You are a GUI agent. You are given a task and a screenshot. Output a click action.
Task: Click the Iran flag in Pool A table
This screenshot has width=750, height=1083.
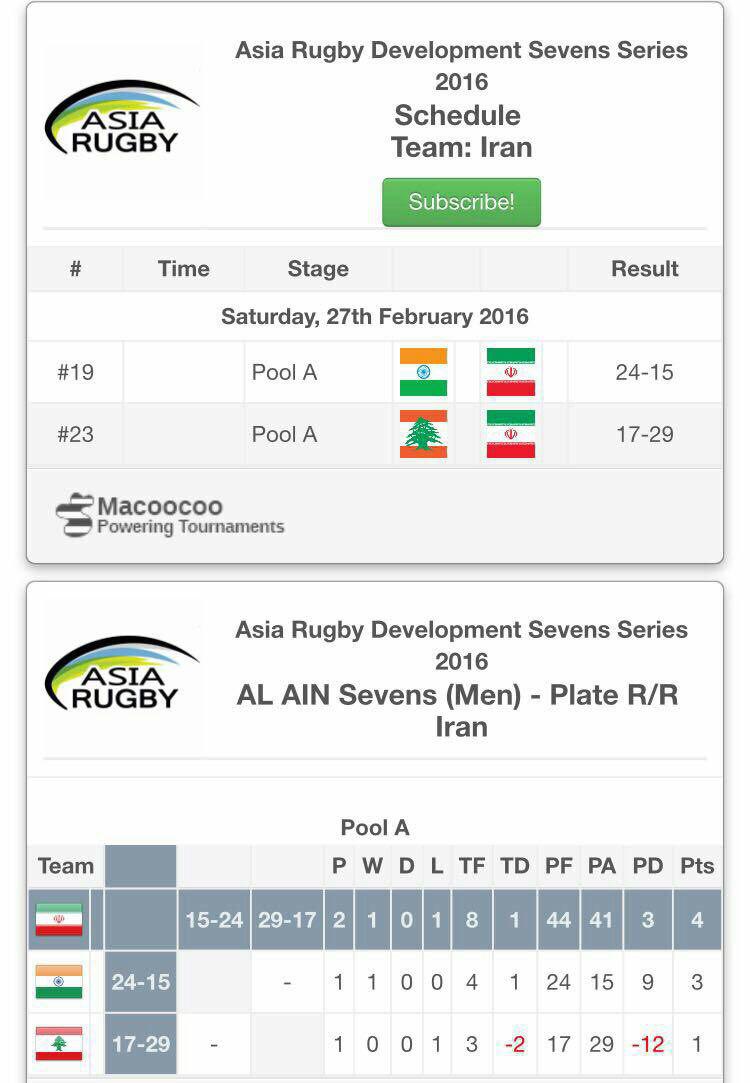(x=59, y=919)
